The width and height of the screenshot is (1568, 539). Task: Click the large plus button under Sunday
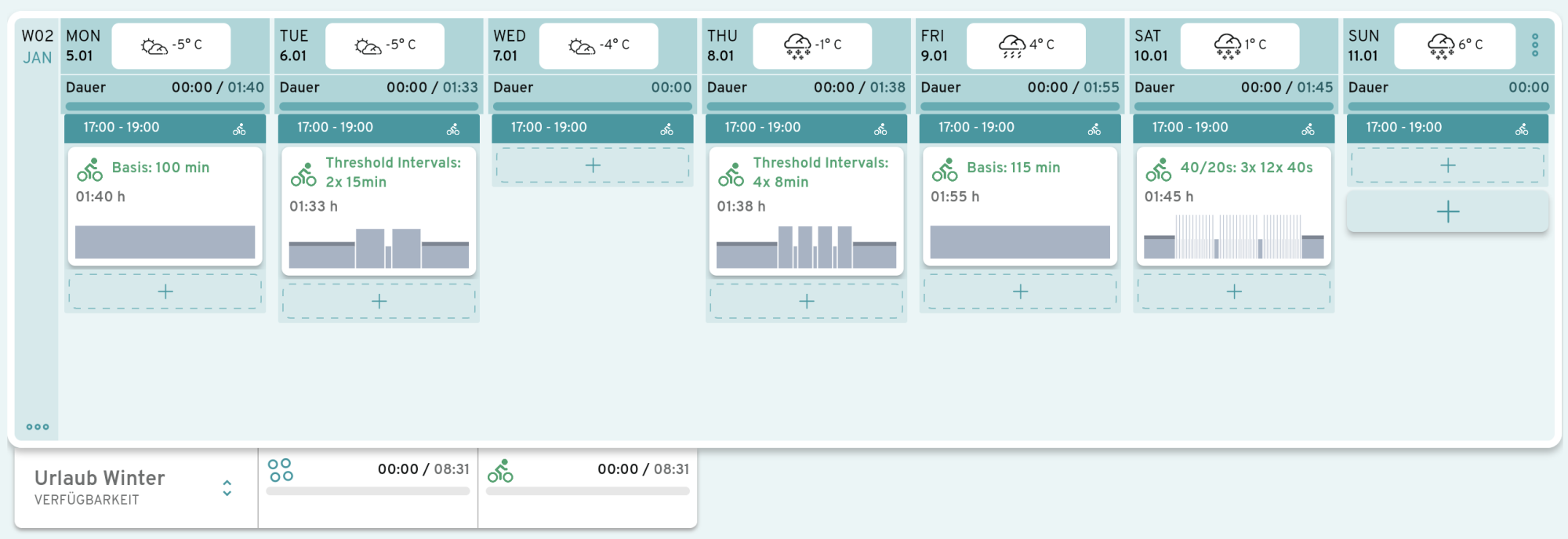tap(1447, 212)
